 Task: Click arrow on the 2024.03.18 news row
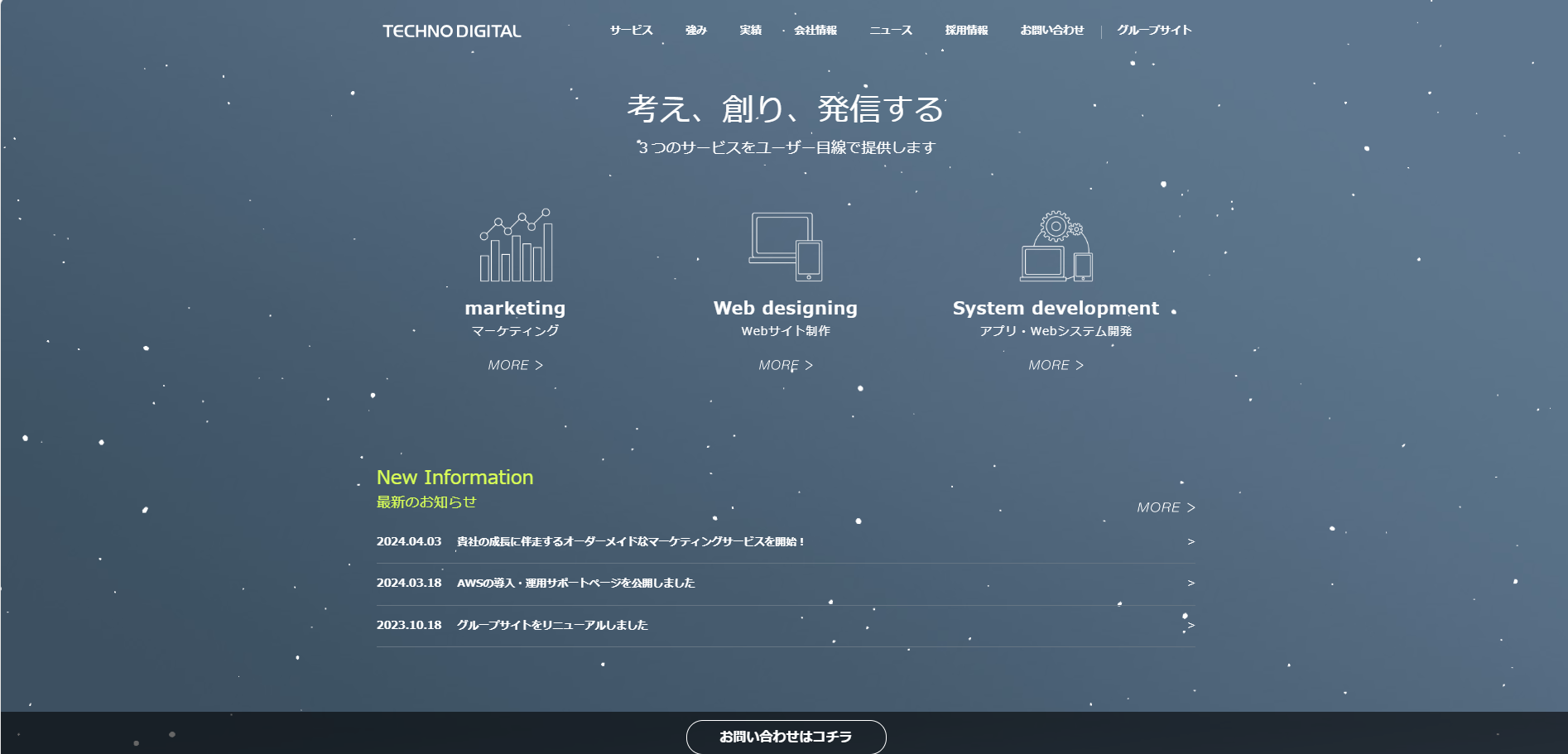coord(1190,584)
